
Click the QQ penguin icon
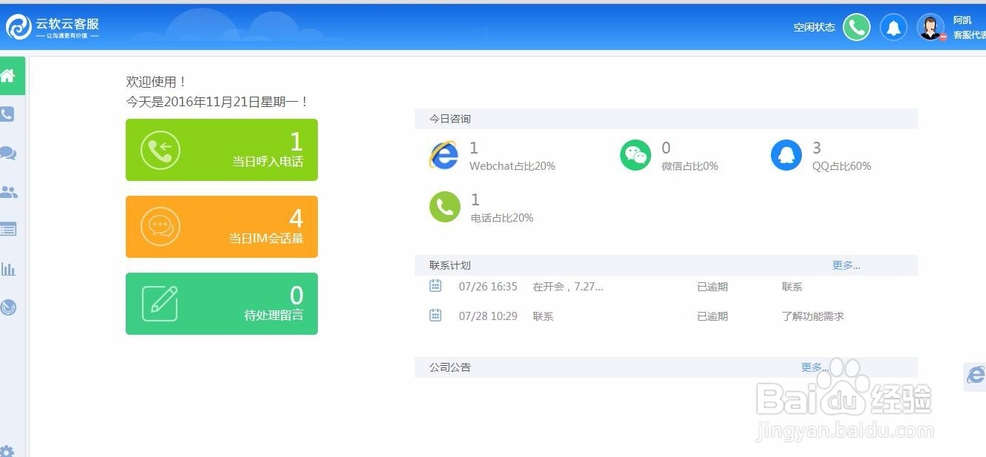pos(786,155)
